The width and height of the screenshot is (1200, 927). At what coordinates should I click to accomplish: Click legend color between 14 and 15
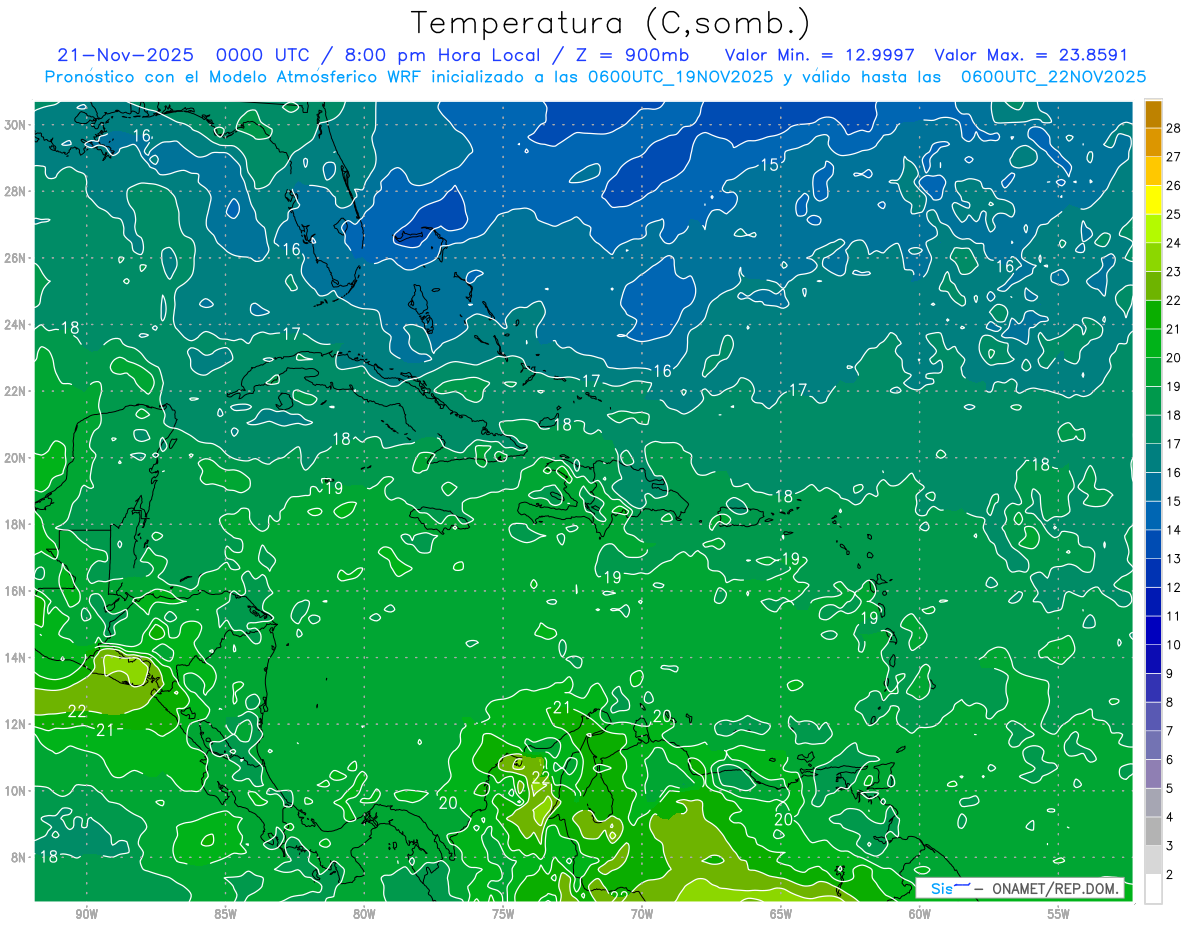pyautogui.click(x=1153, y=515)
